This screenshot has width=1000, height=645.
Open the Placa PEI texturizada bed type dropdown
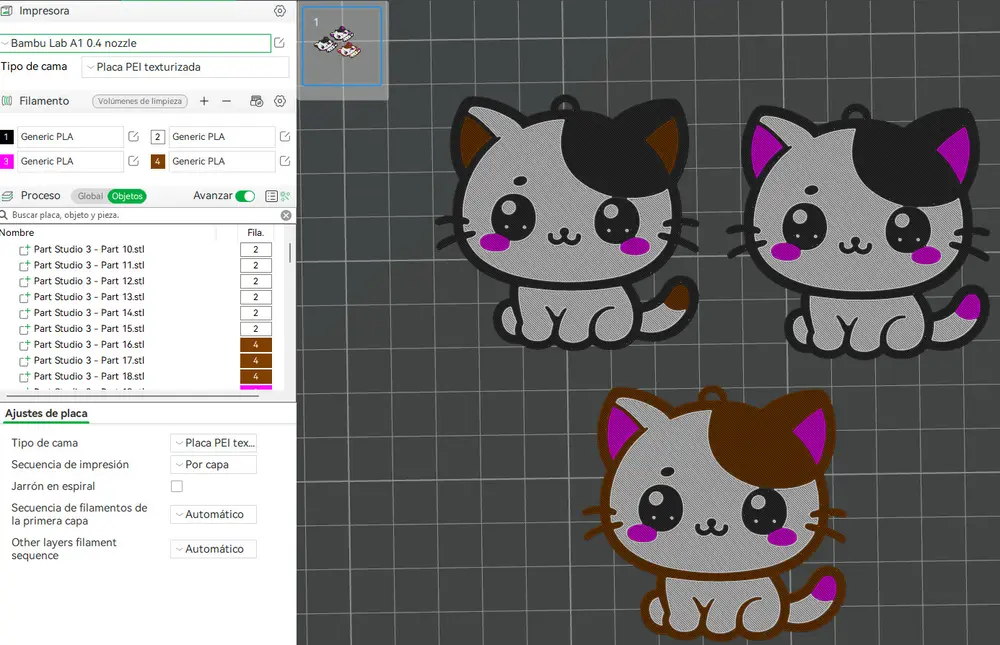pyautogui.click(x=185, y=67)
